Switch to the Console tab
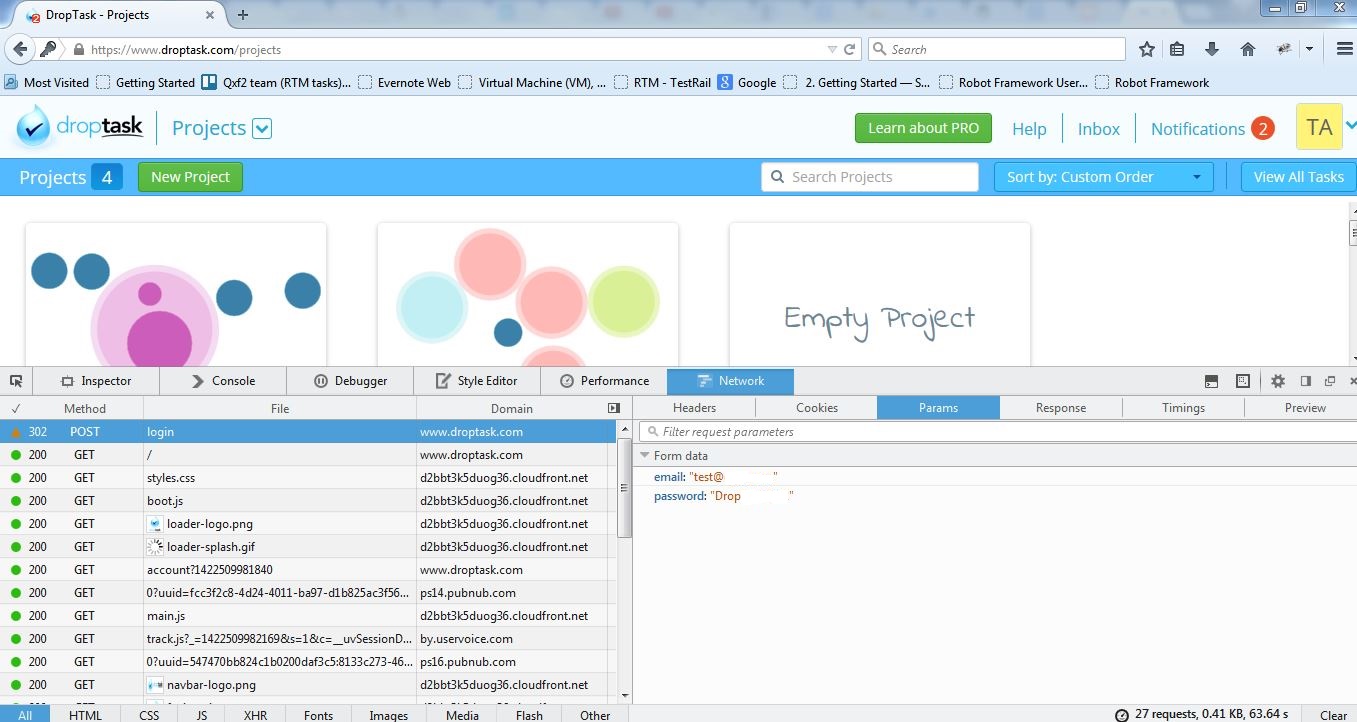Screen dimensions: 1357x722 click(223, 381)
